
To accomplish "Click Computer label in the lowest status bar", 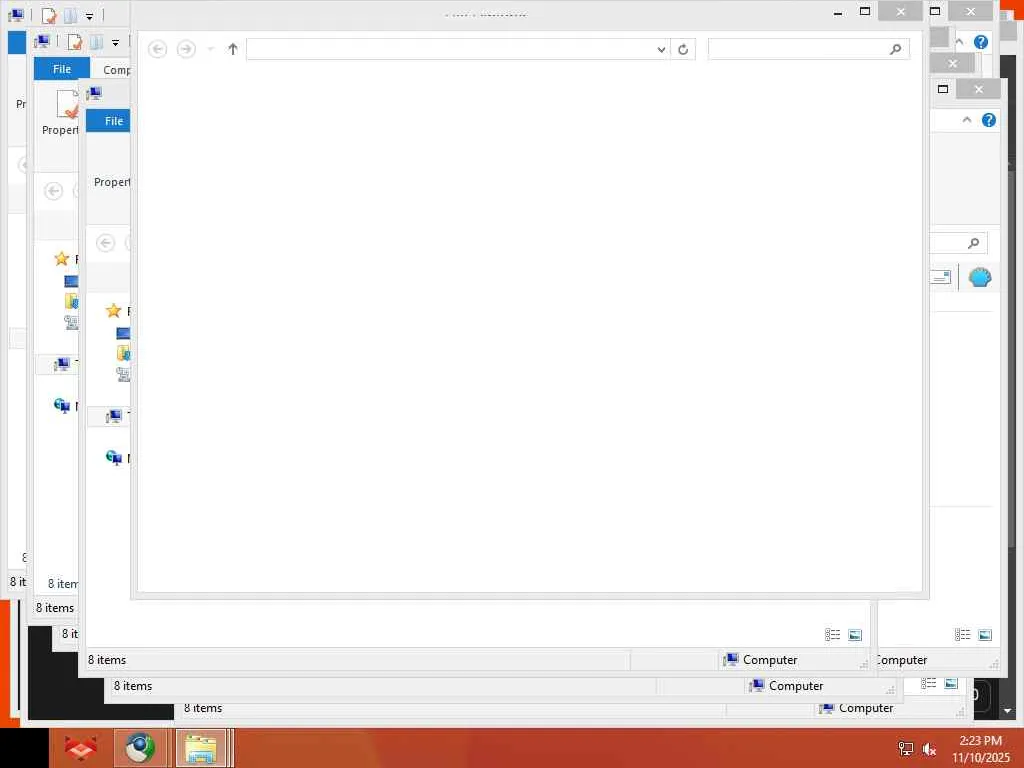I will coord(866,708).
